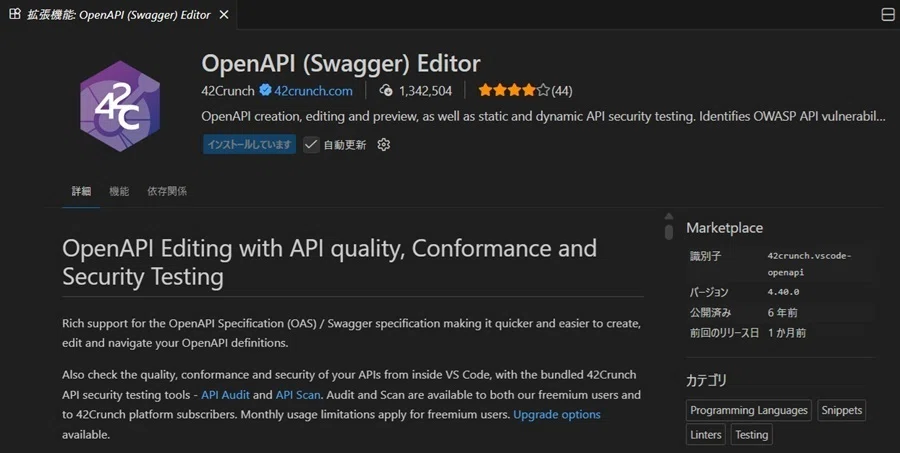Click the インストールしています button
Image resolution: width=900 pixels, height=453 pixels.
249,145
